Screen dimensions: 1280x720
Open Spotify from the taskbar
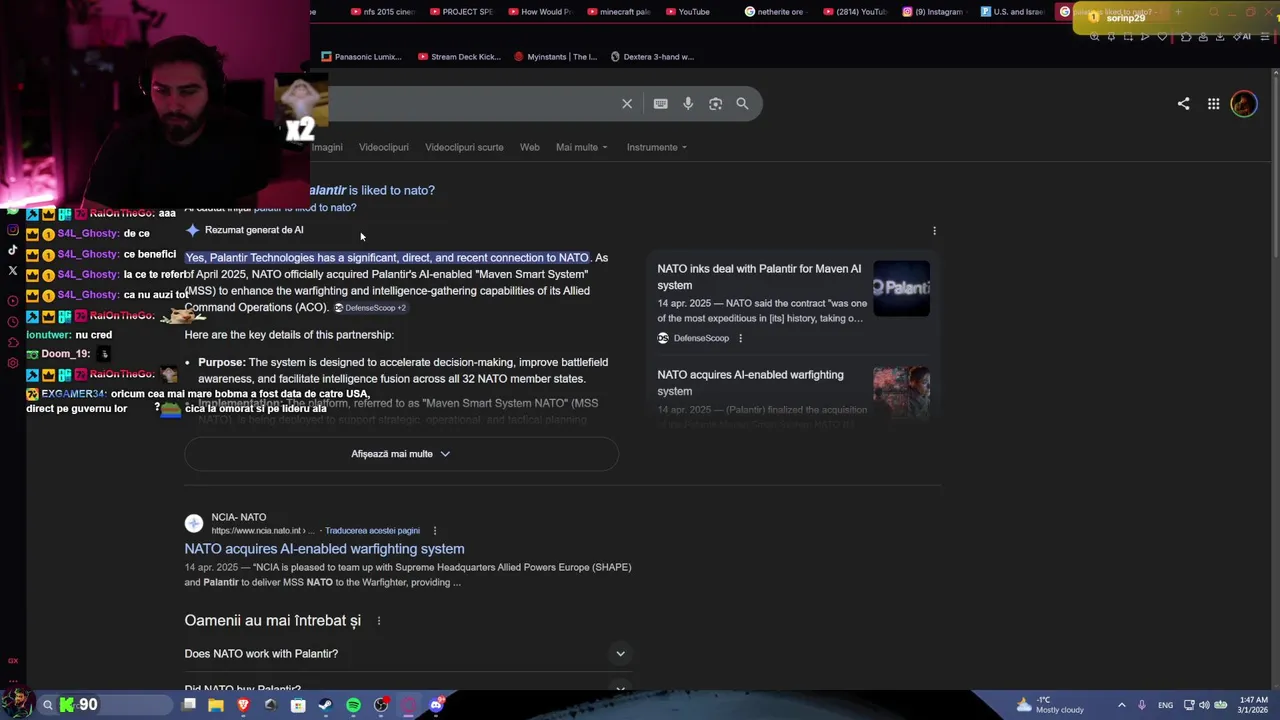coord(353,705)
